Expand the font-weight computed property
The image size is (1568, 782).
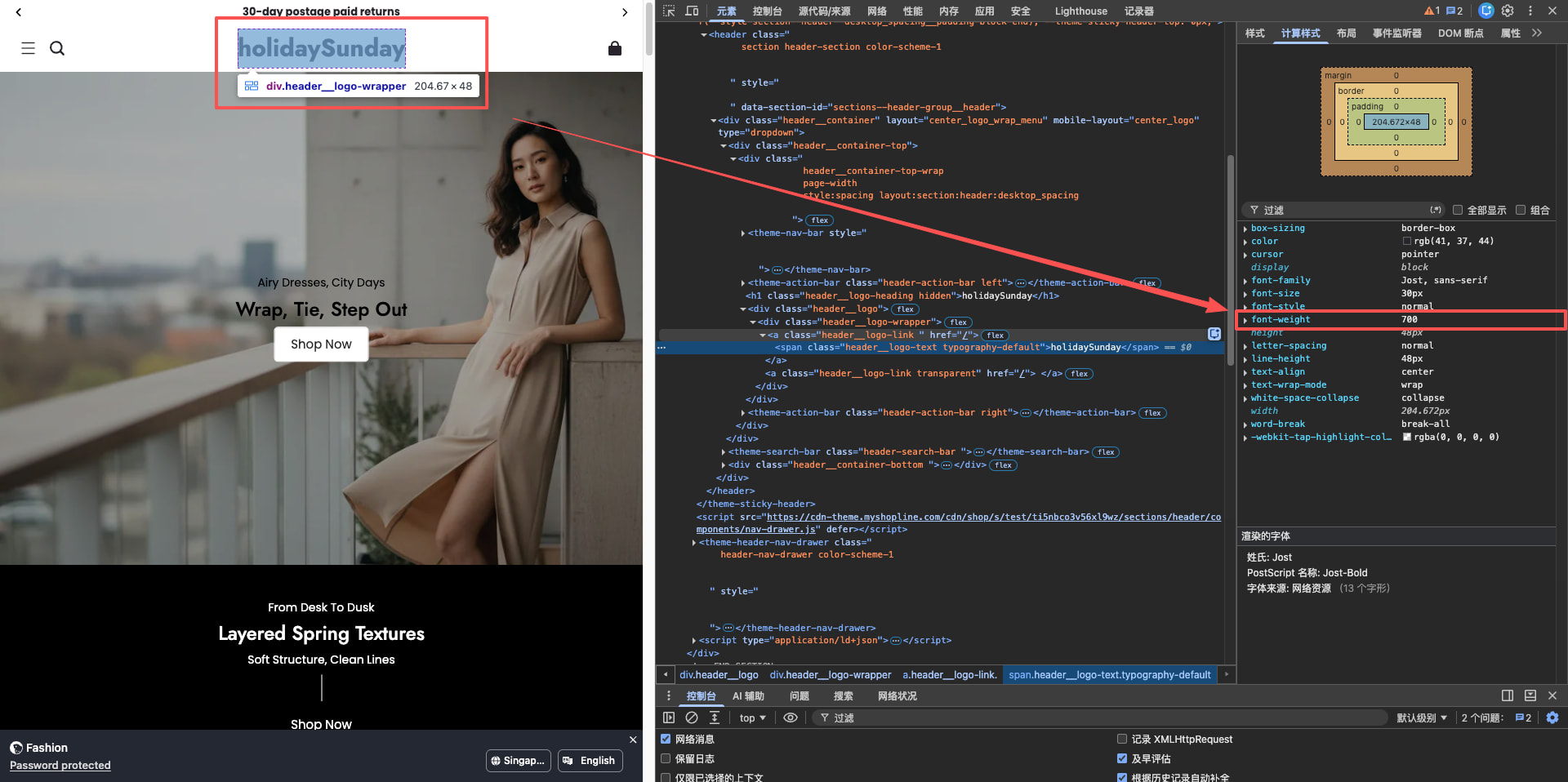1245,320
